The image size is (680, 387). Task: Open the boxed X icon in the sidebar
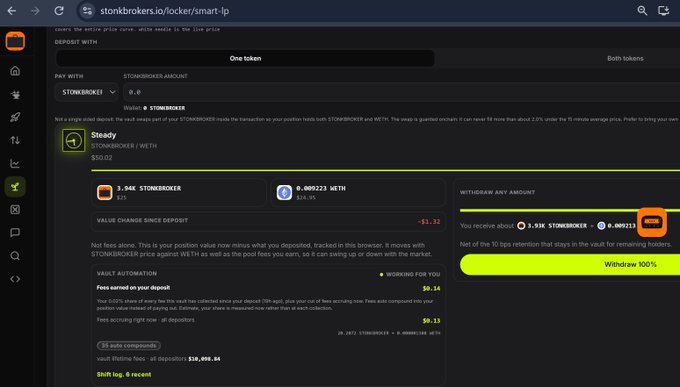(x=15, y=210)
